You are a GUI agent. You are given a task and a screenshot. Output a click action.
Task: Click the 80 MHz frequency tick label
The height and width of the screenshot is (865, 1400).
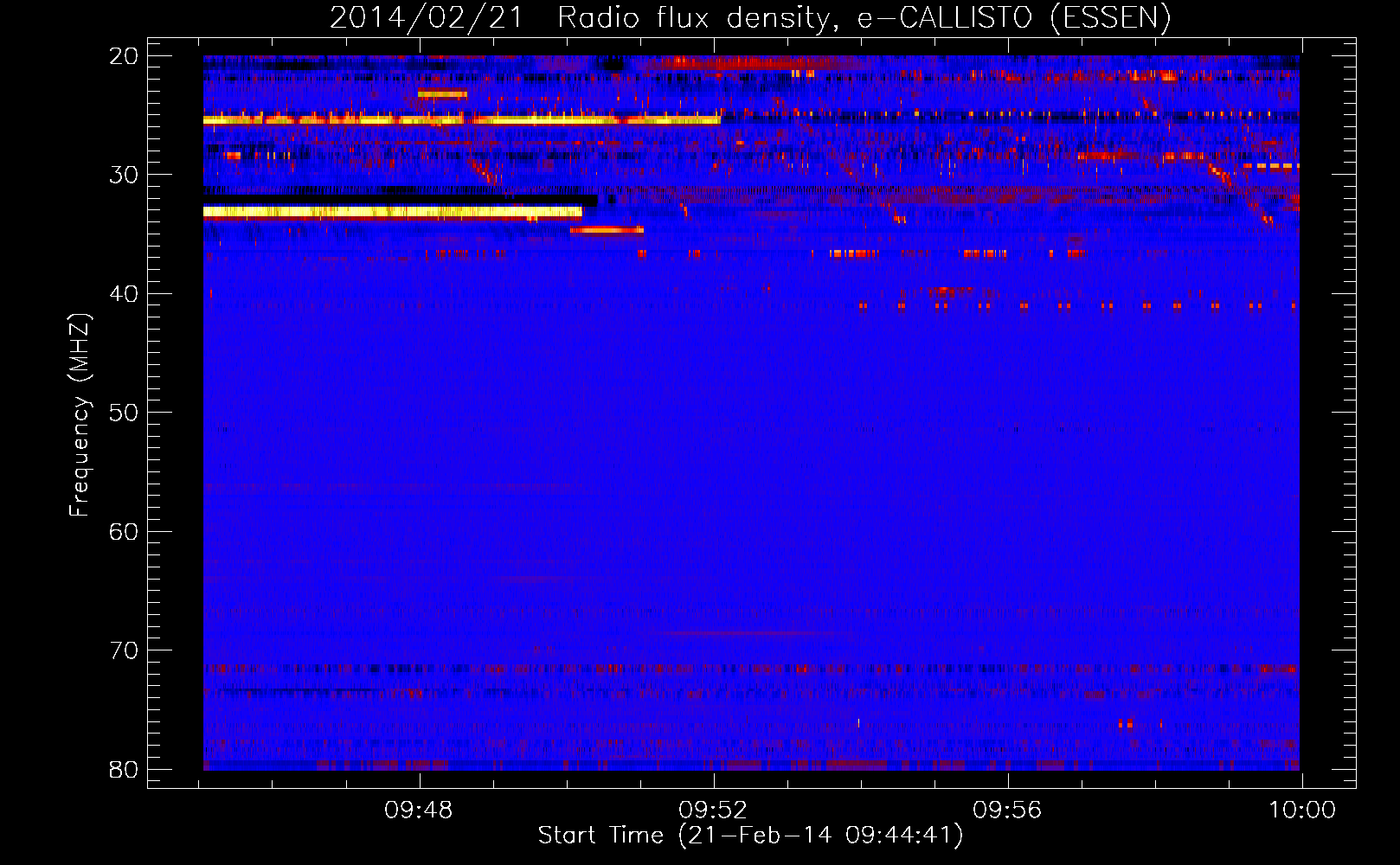pos(124,769)
